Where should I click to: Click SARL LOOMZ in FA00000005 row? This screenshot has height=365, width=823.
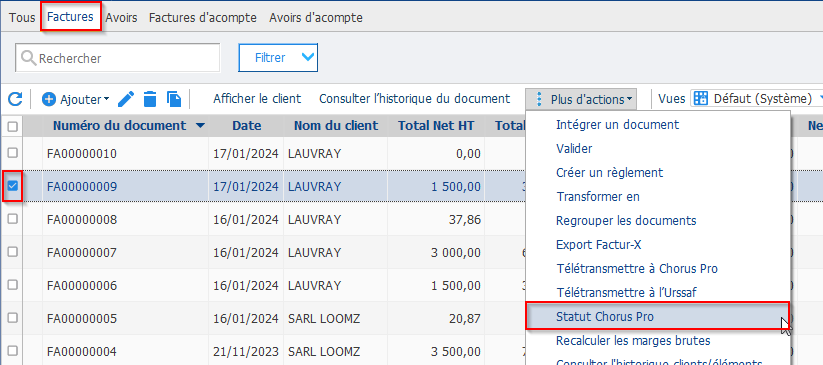point(324,319)
